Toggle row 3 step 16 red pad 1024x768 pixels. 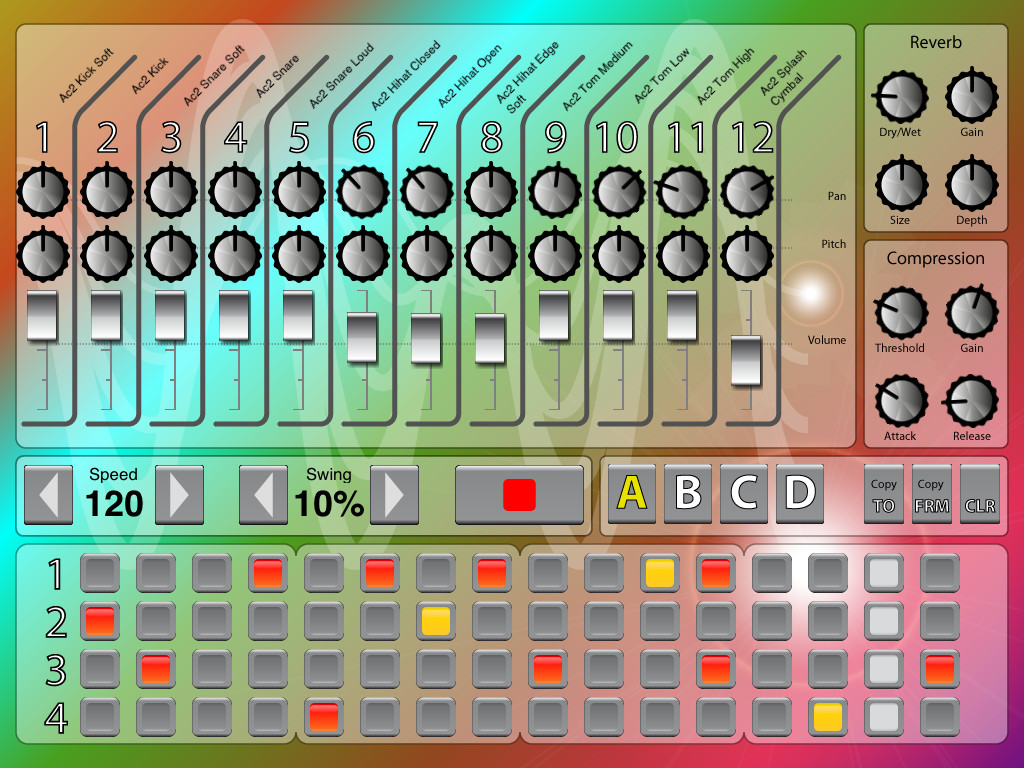(940, 669)
